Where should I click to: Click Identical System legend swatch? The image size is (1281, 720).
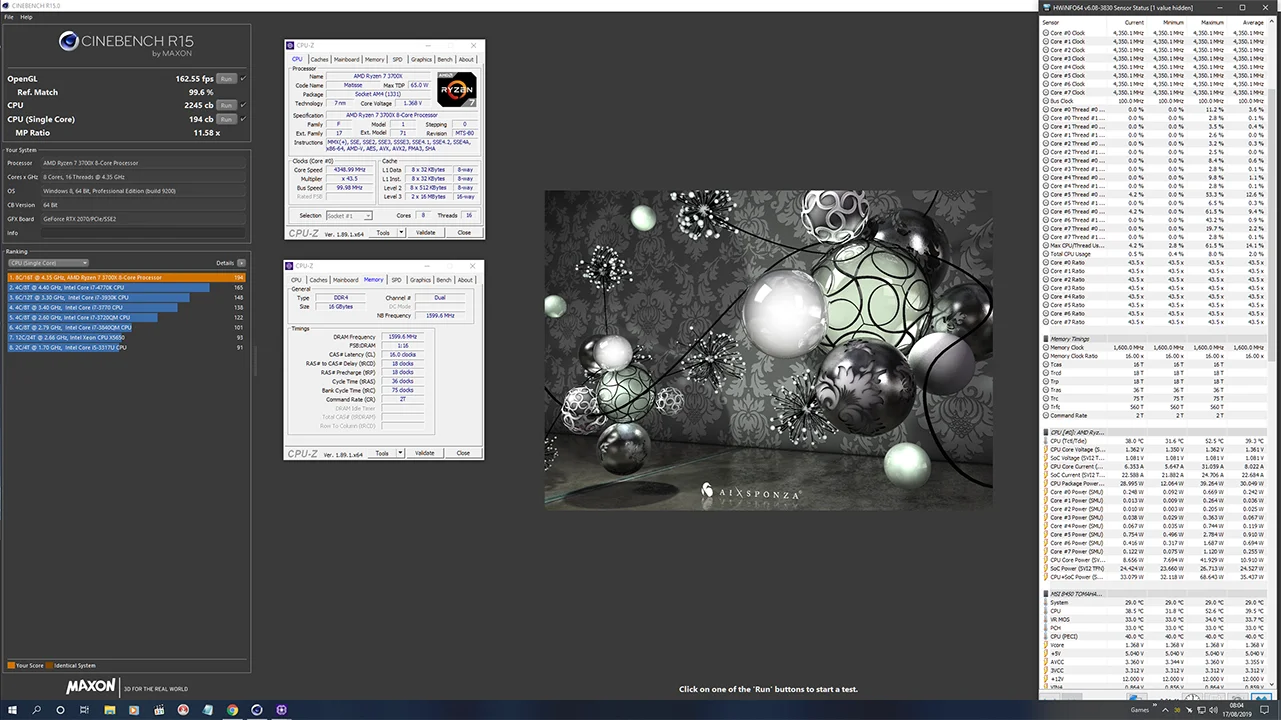51,665
